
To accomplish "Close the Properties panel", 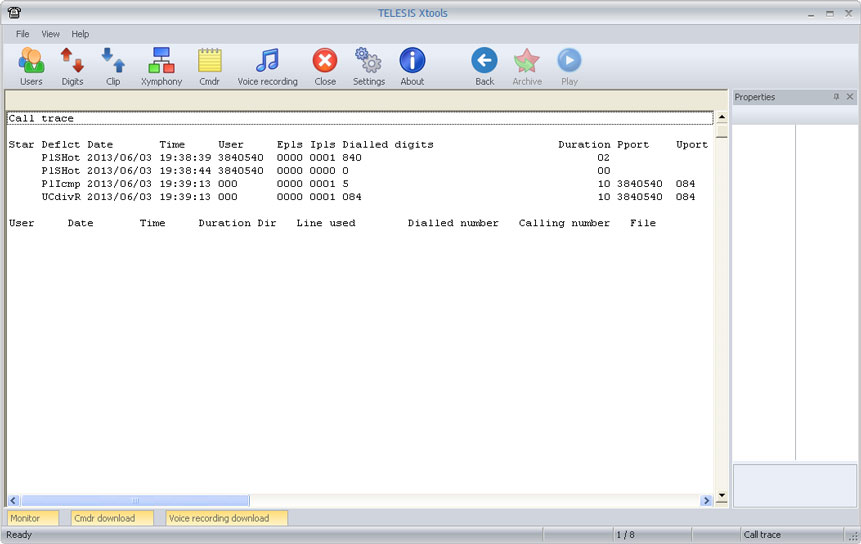I will [x=850, y=97].
